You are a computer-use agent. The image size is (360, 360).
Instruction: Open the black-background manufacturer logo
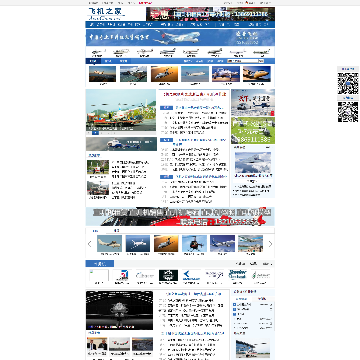click(x=168, y=275)
